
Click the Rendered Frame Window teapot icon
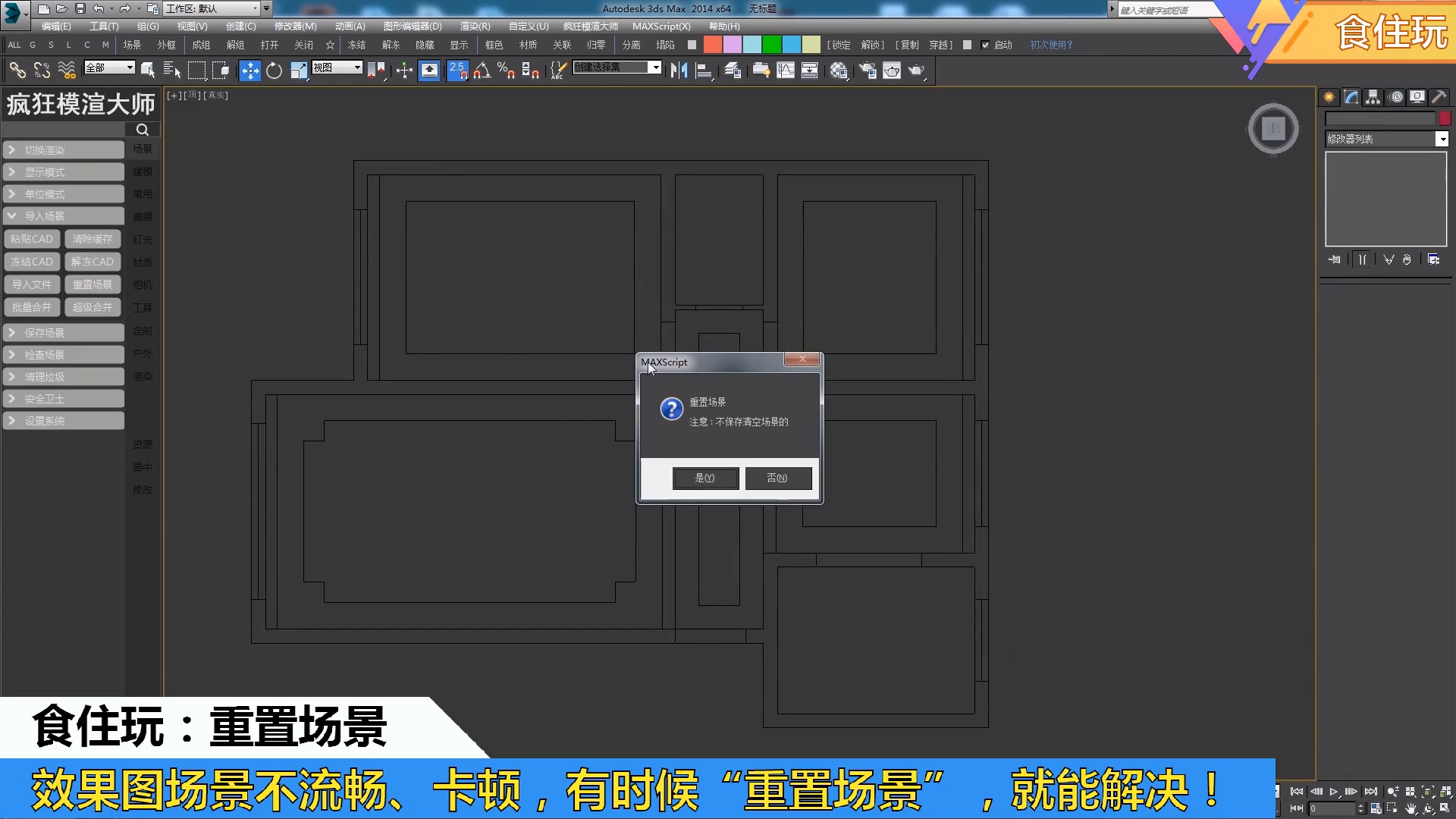893,71
